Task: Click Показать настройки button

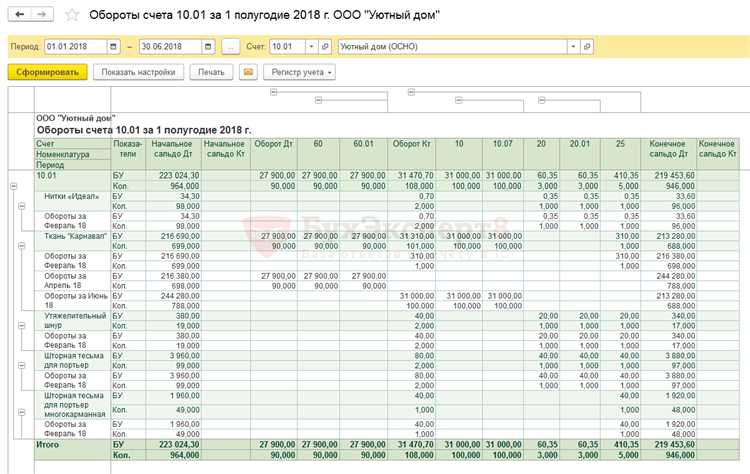Action: (138, 72)
